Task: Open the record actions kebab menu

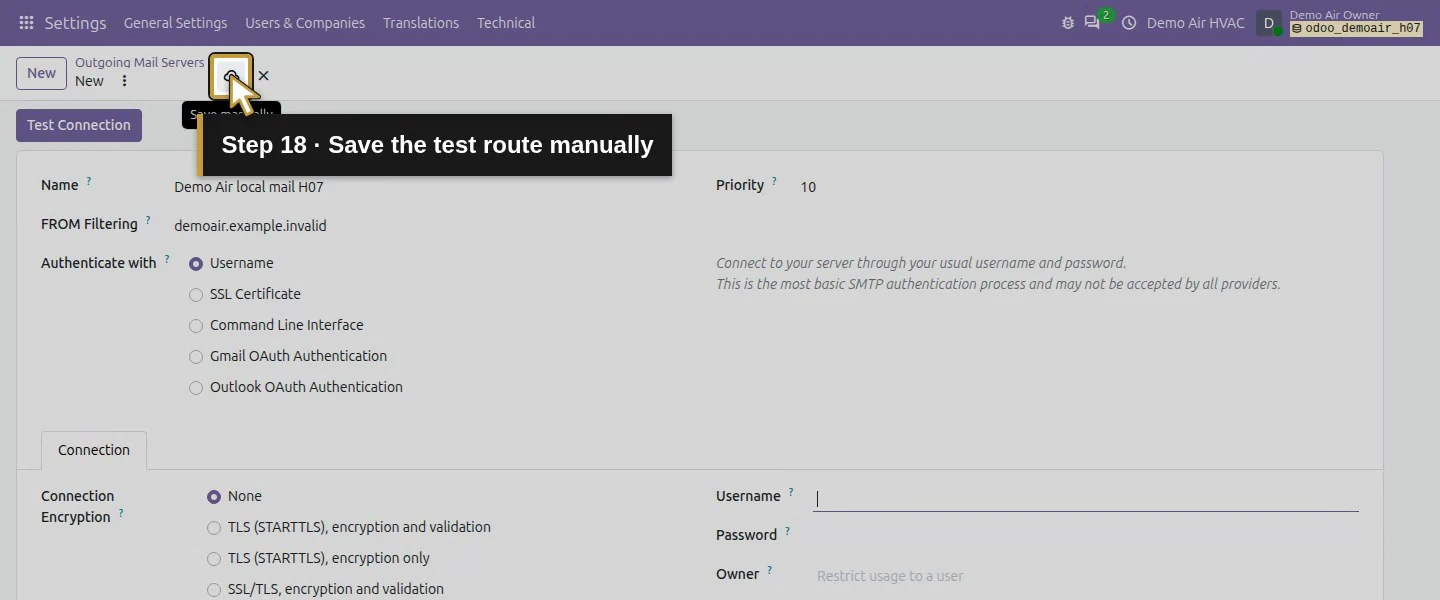Action: [x=124, y=81]
